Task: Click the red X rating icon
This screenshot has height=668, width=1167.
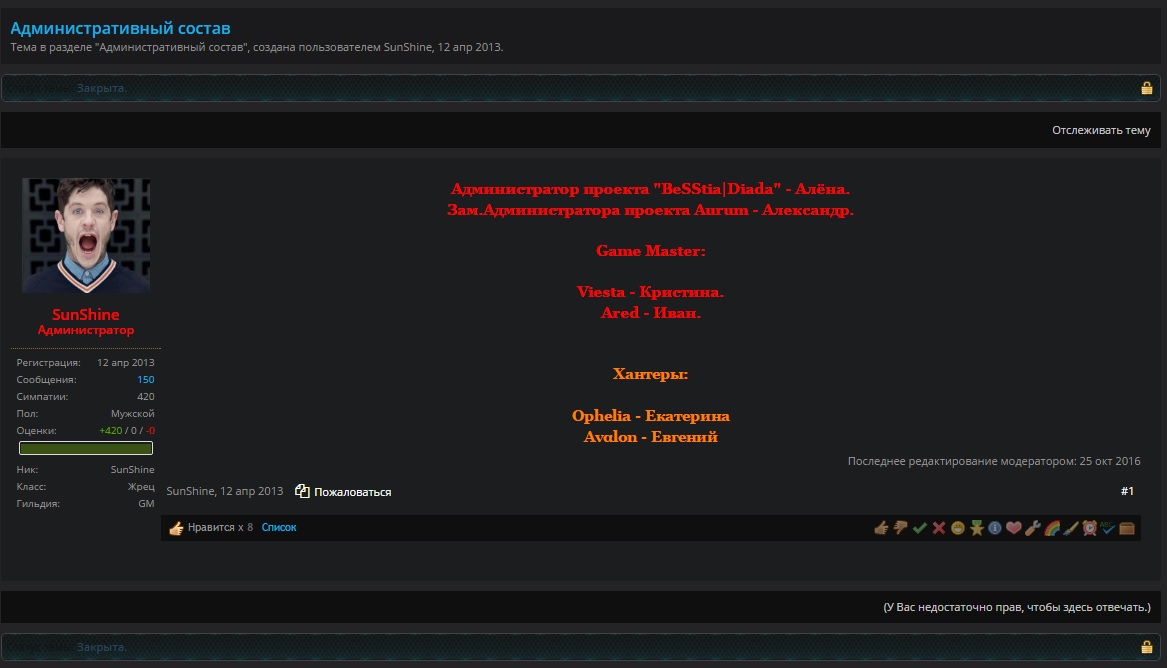Action: 938,528
